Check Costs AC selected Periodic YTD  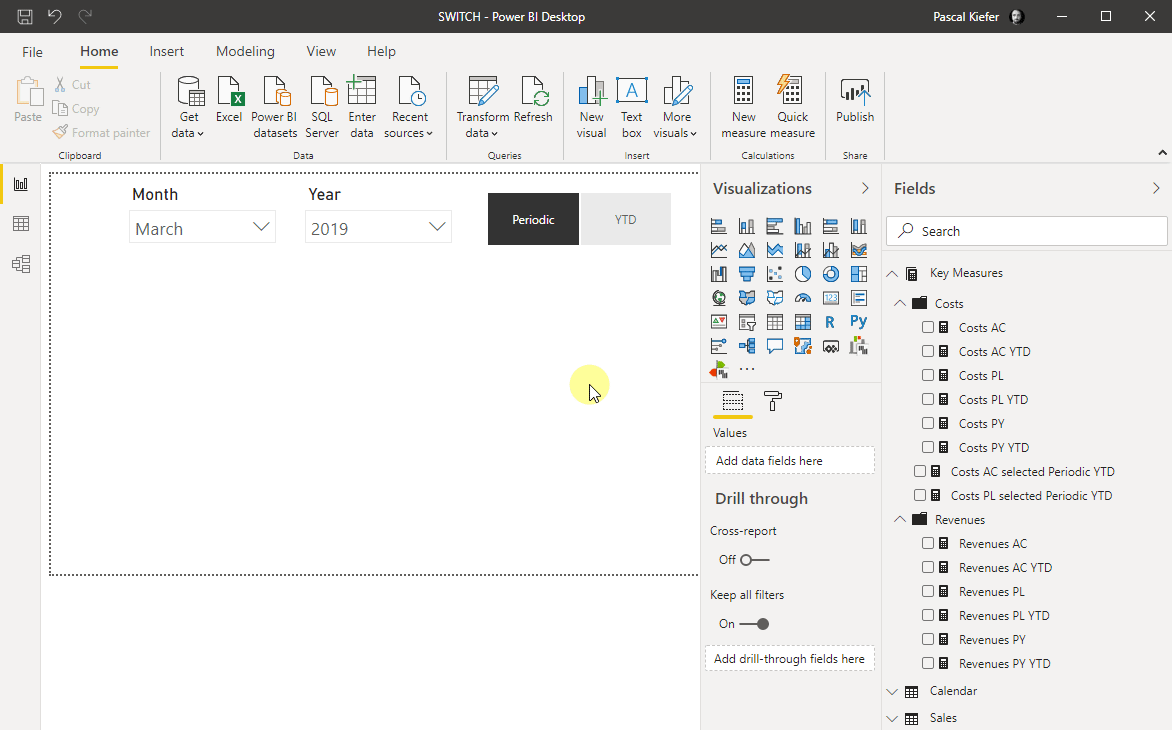[x=920, y=471]
